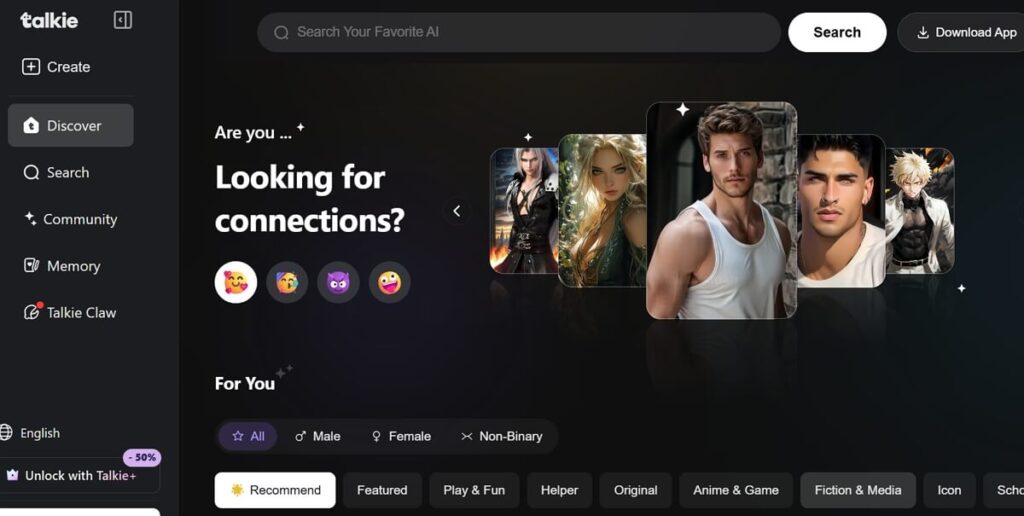This screenshot has height=516, width=1024.
Task: Click the sun icon on Recommend tab
Action: tap(237, 490)
